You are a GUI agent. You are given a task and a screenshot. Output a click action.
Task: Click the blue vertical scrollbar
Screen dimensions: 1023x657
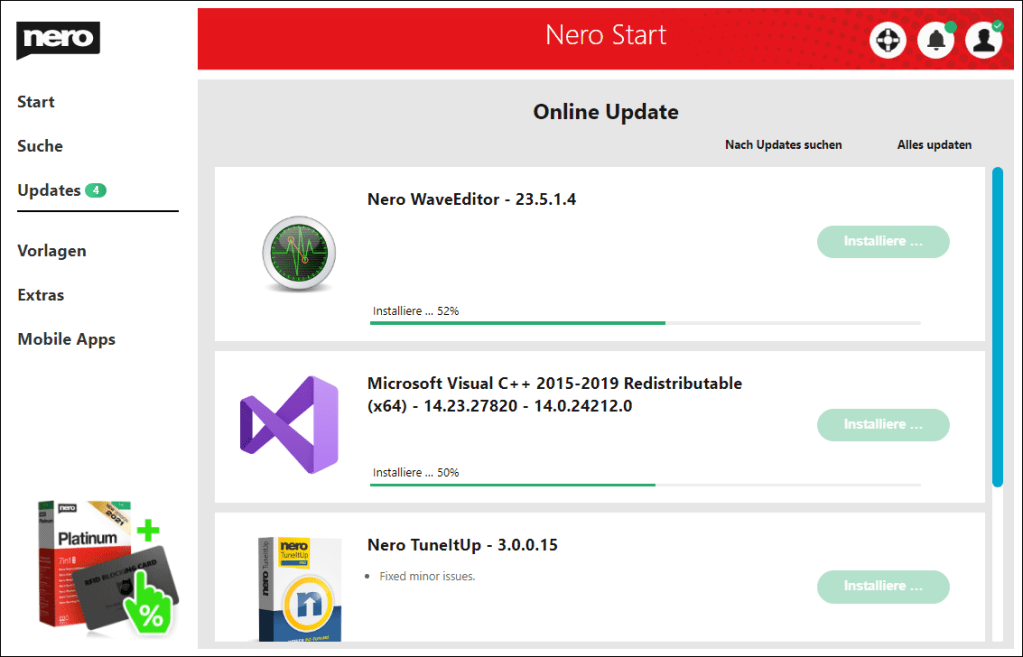[997, 327]
